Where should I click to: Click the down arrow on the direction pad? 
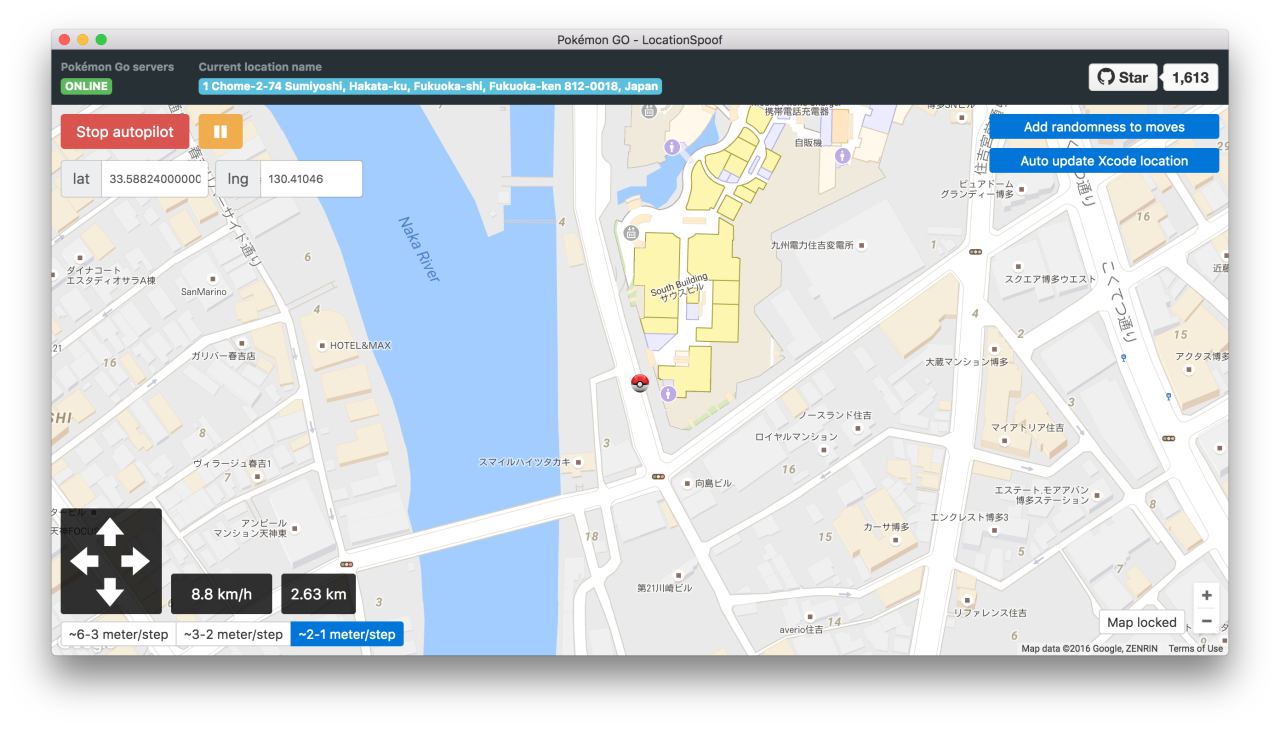(x=110, y=593)
